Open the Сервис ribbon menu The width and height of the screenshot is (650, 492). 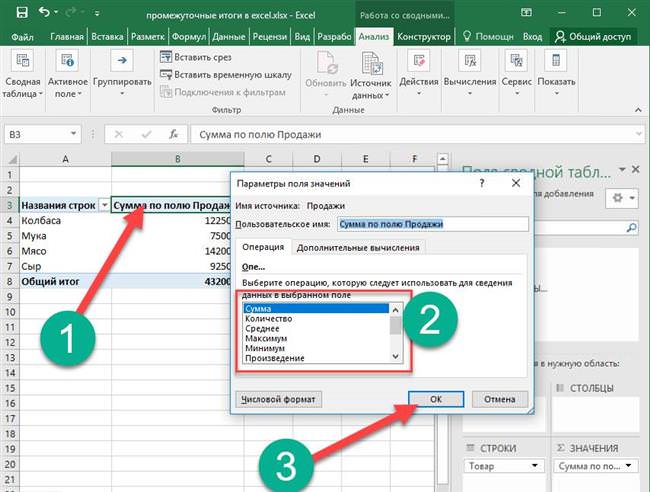point(516,75)
